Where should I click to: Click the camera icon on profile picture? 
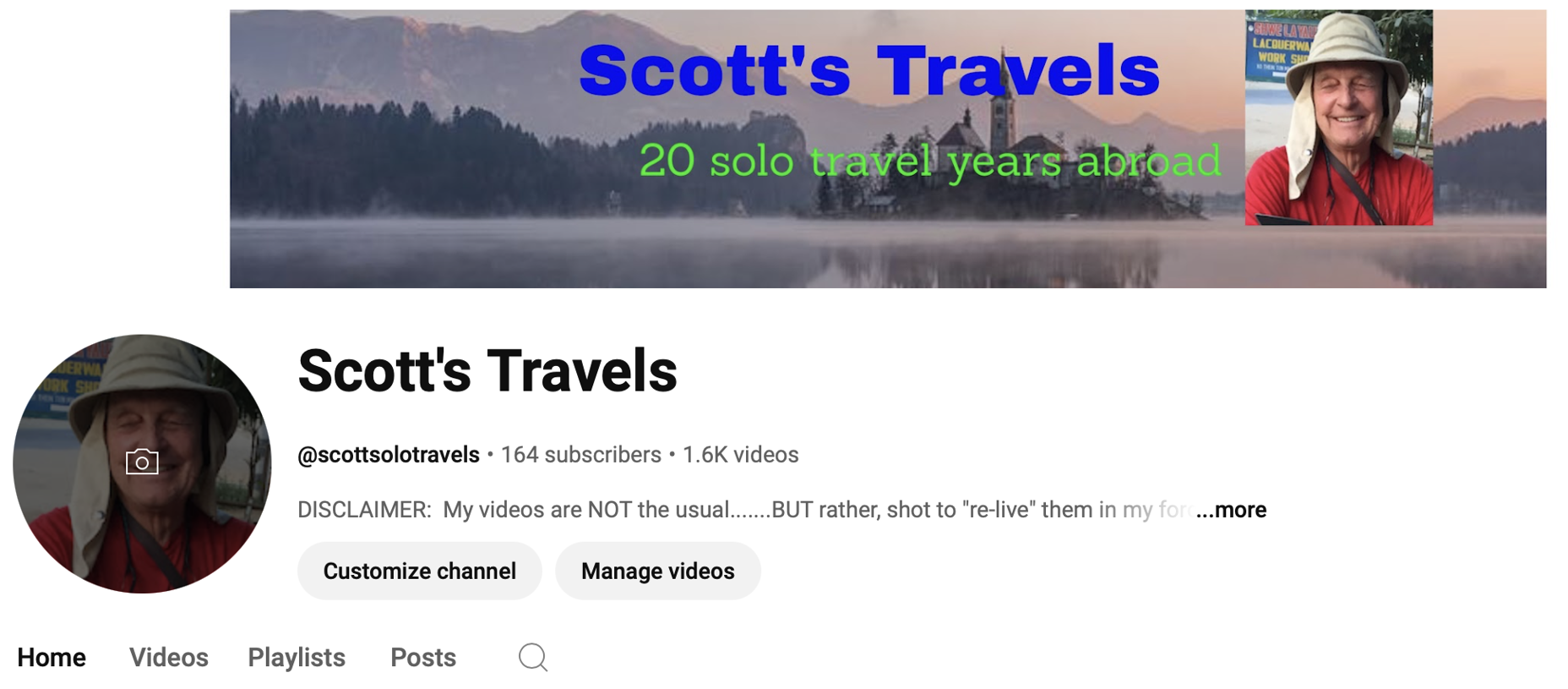point(142,462)
